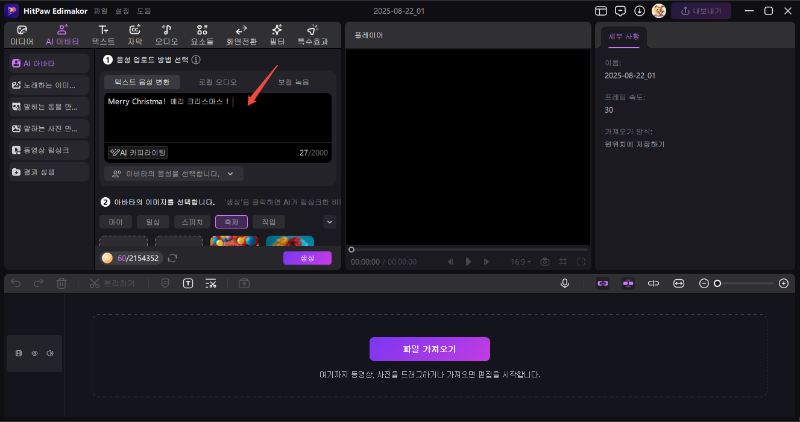This screenshot has height=422, width=800.
Task: Click the player seek bar handle
Action: pyautogui.click(x=351, y=250)
